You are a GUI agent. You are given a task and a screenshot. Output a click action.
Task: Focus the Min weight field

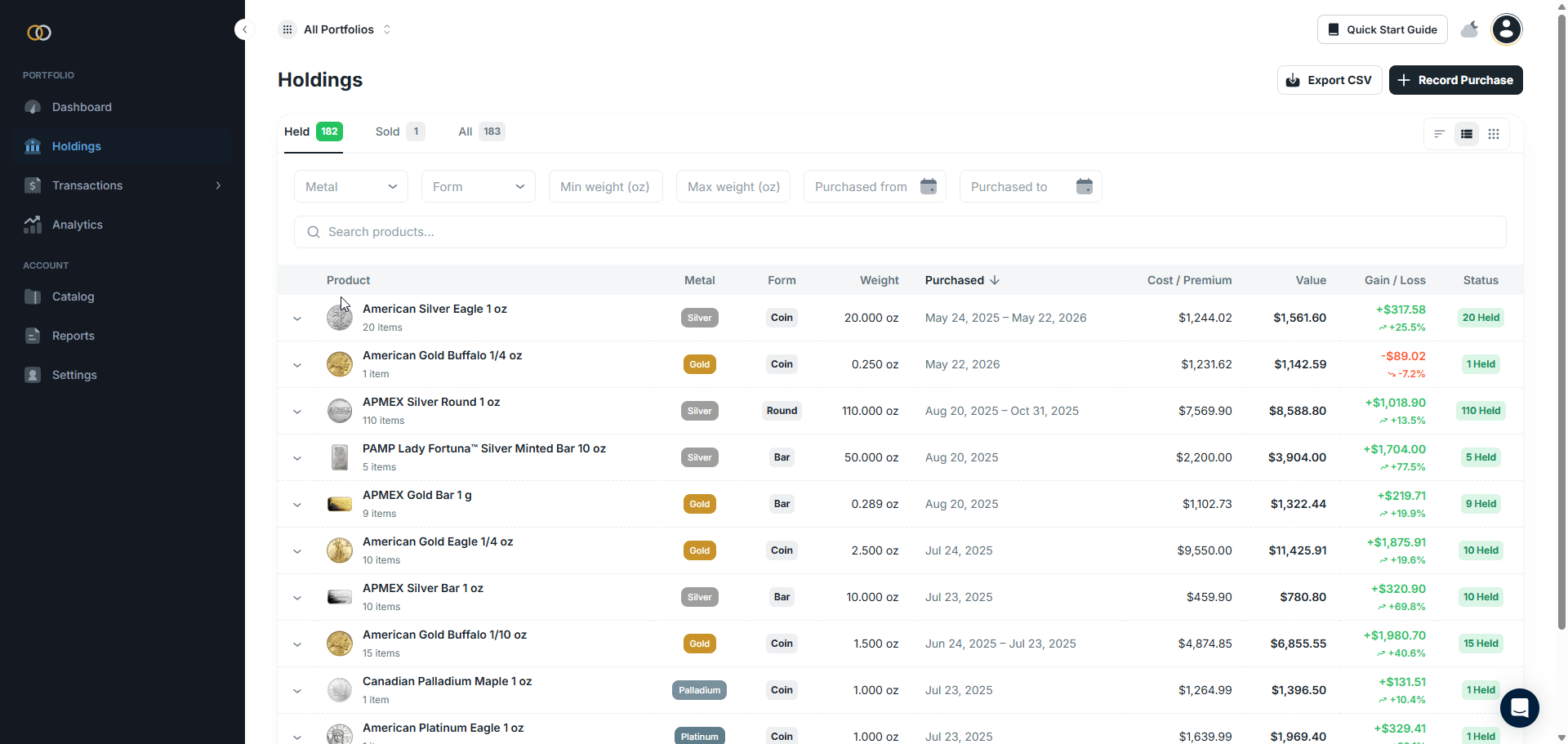pos(606,186)
